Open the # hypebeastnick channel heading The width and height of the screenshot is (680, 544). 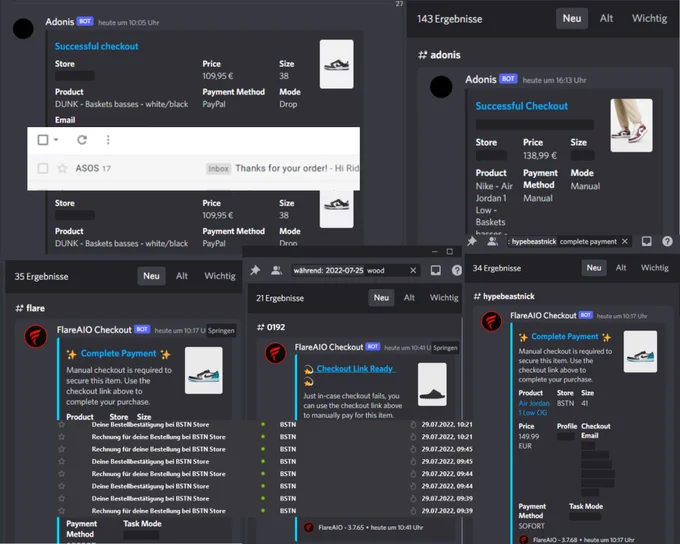[x=504, y=296]
